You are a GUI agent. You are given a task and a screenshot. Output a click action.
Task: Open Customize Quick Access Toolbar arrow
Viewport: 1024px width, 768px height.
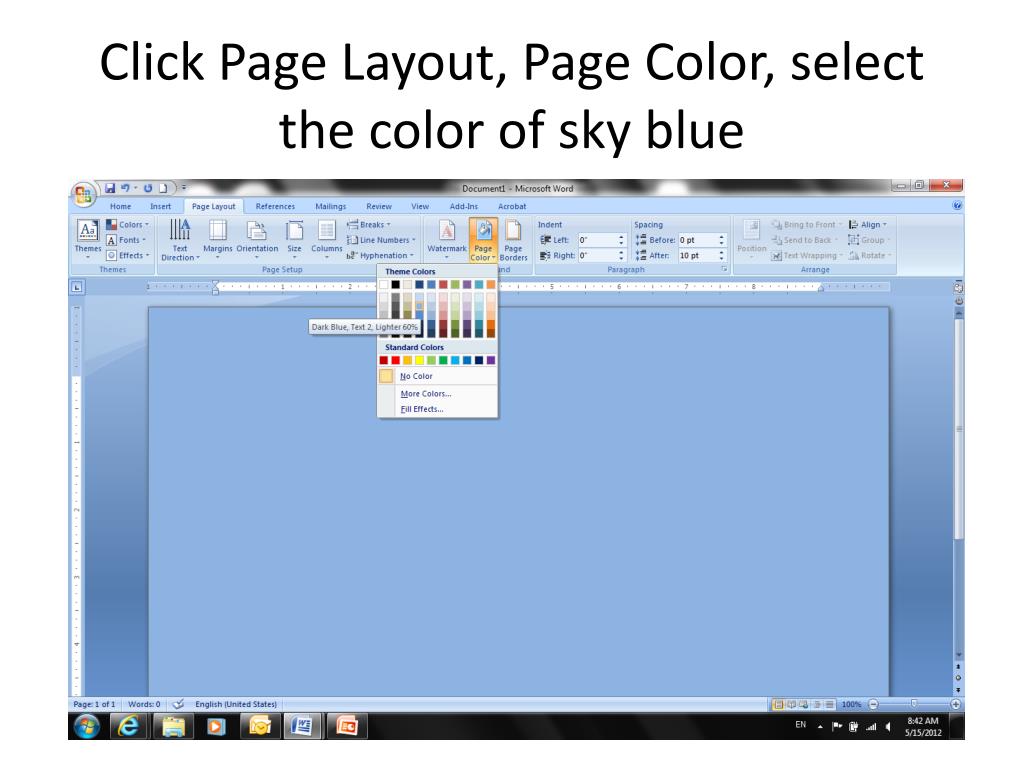tap(184, 188)
